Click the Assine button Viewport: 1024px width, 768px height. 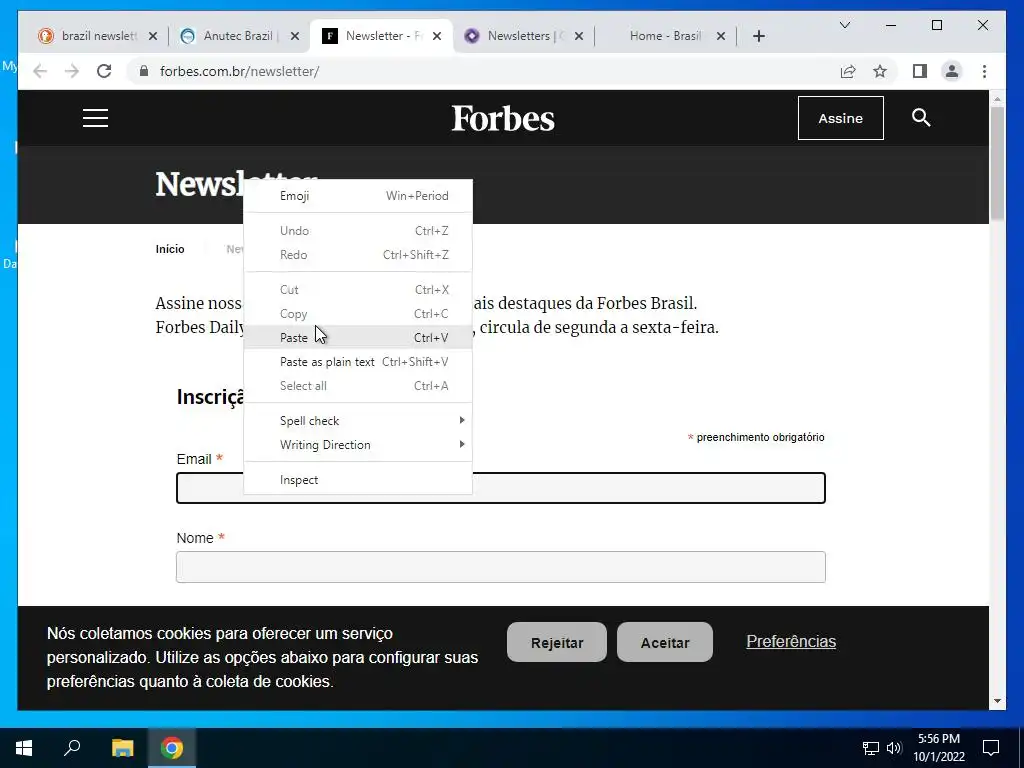pyautogui.click(x=840, y=118)
